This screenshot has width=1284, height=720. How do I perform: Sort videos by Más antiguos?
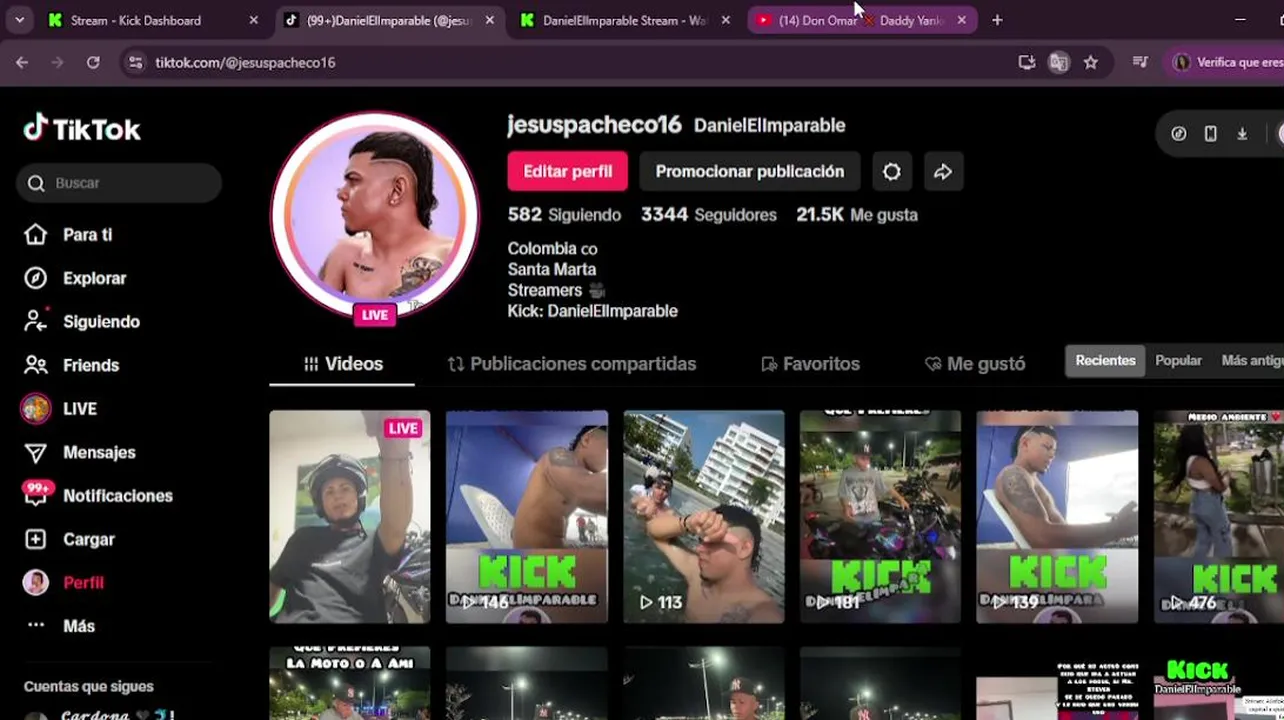[1251, 361]
